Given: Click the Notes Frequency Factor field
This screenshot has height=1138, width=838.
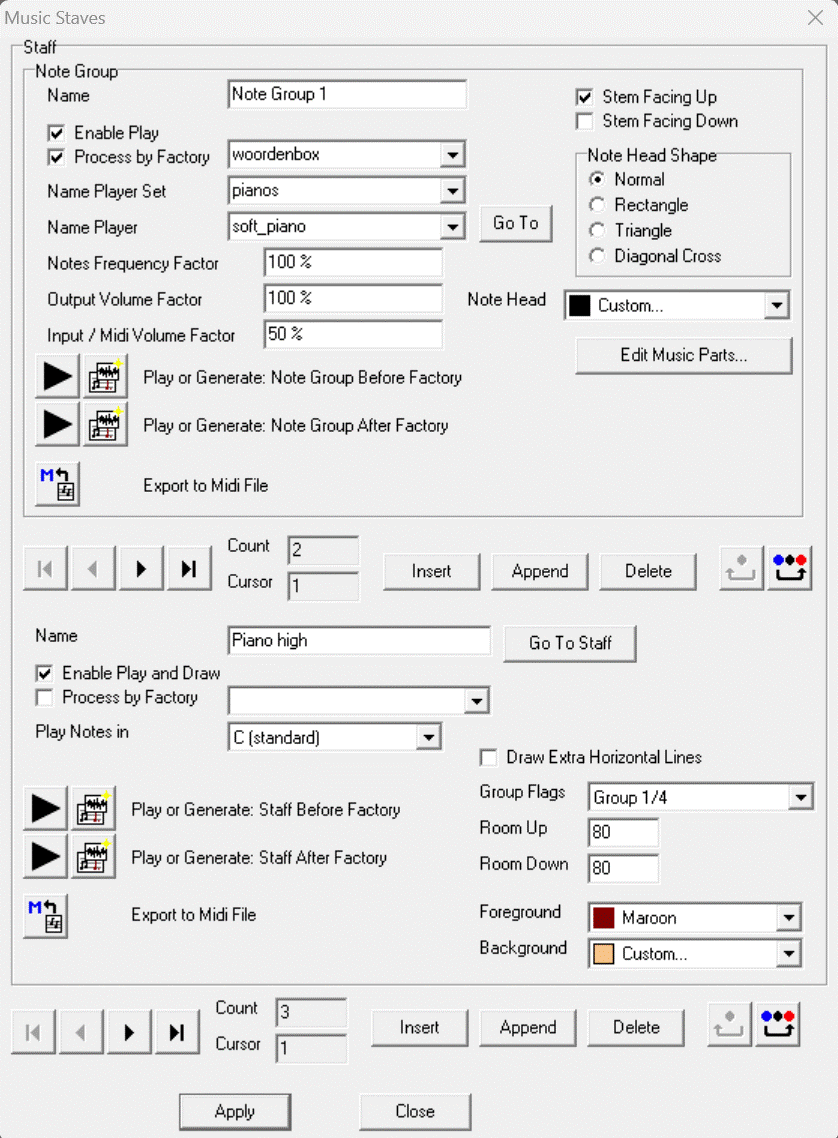Looking at the screenshot, I should tap(353, 263).
